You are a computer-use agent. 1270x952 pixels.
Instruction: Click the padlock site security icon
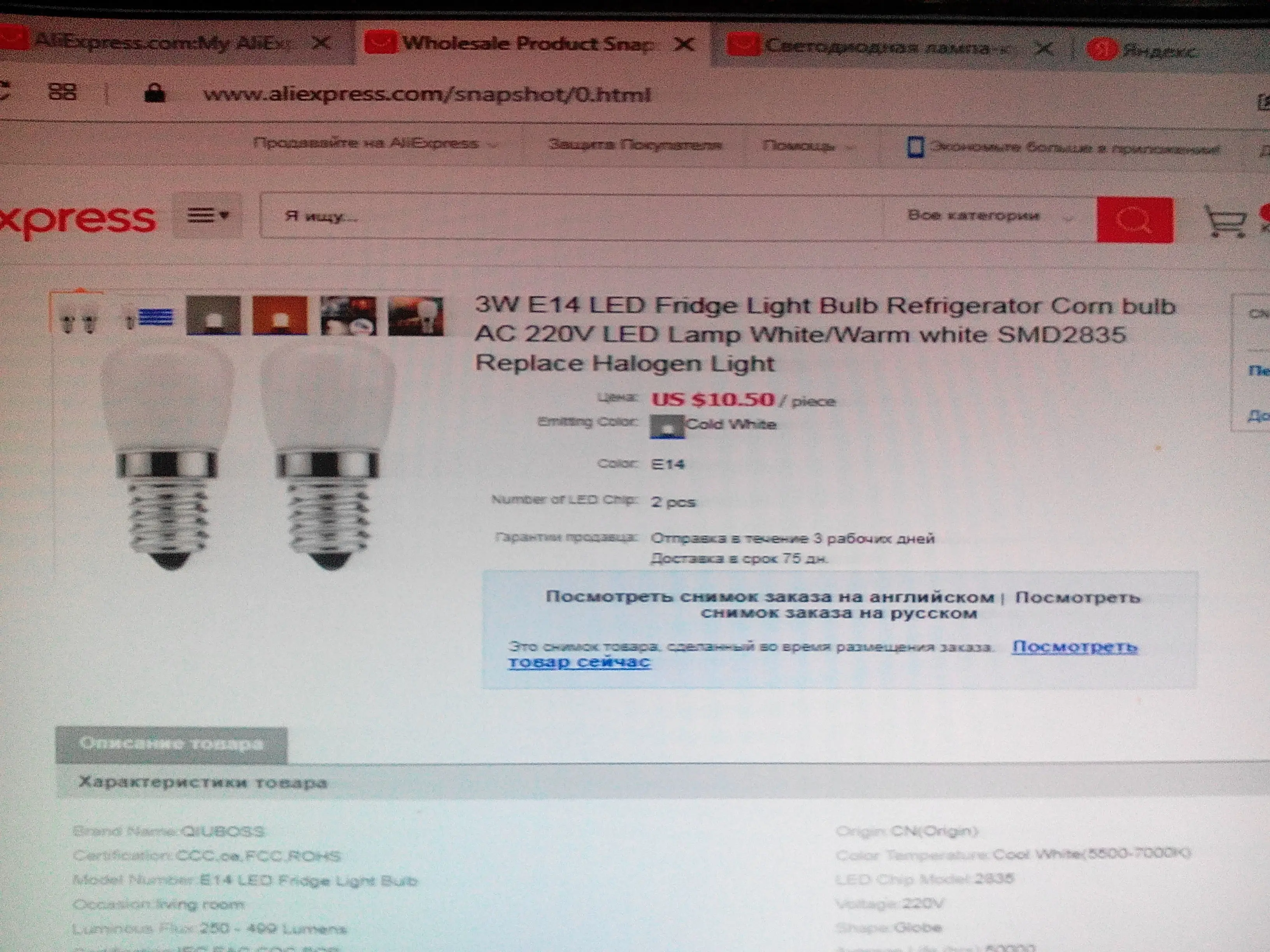tap(154, 94)
